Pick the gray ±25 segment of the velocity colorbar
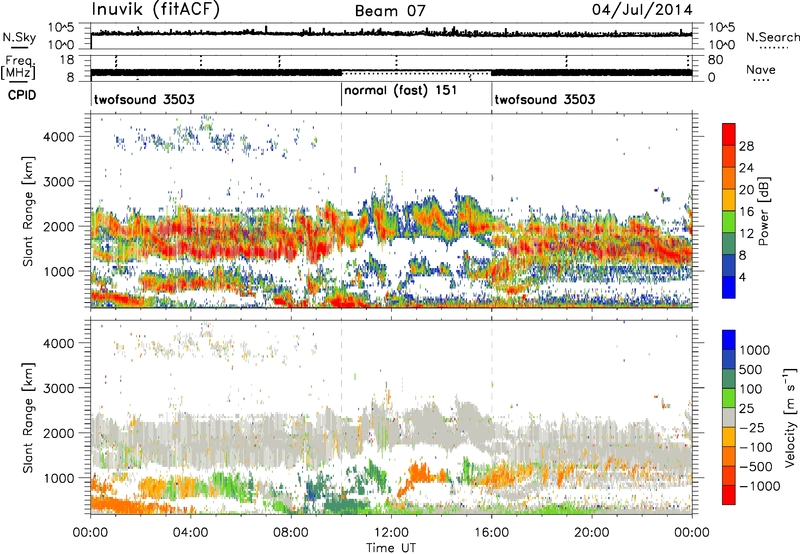800x554 pixels. [x=729, y=417]
